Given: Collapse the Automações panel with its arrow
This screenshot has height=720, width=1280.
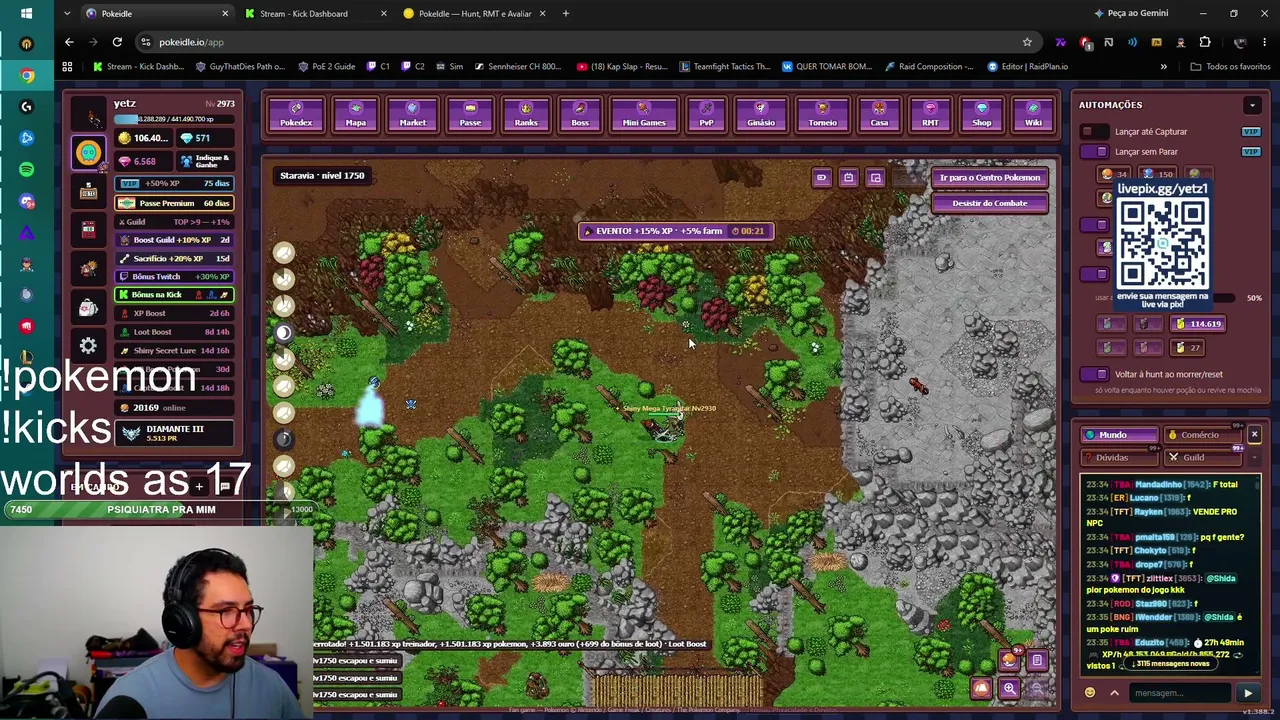Looking at the screenshot, I should pos(1252,104).
